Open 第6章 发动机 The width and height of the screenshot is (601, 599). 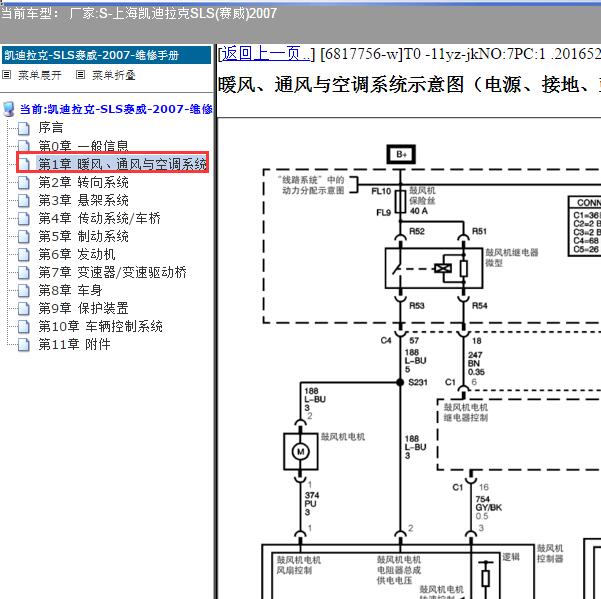pyautogui.click(x=77, y=254)
